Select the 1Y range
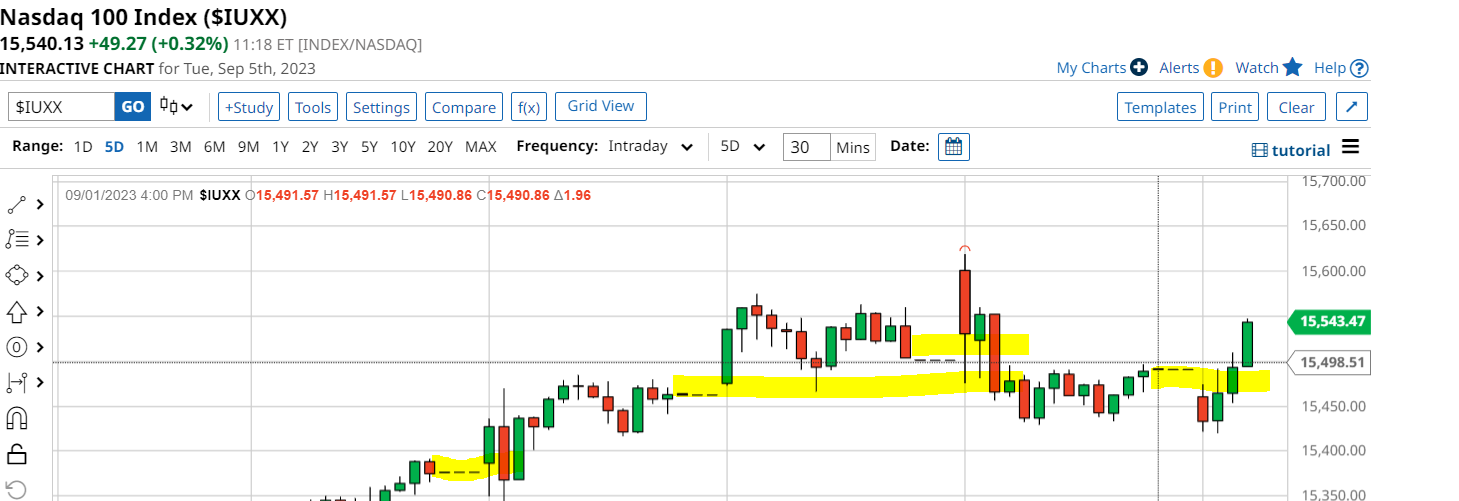 (280, 147)
